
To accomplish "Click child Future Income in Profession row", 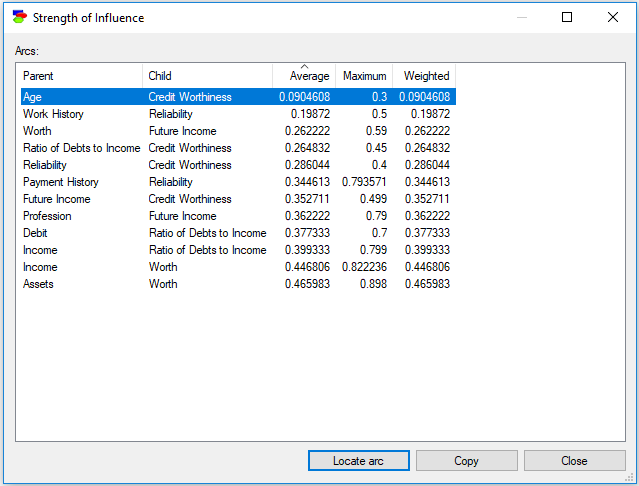I will [x=183, y=216].
